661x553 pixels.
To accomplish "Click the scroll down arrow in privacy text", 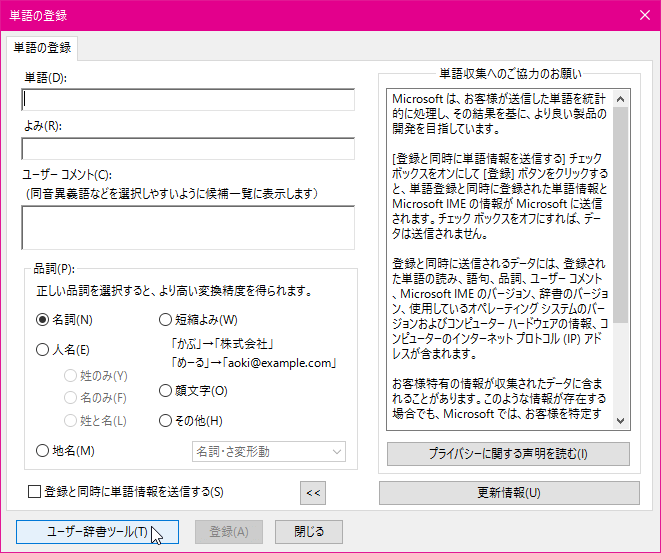I will tap(620, 420).
